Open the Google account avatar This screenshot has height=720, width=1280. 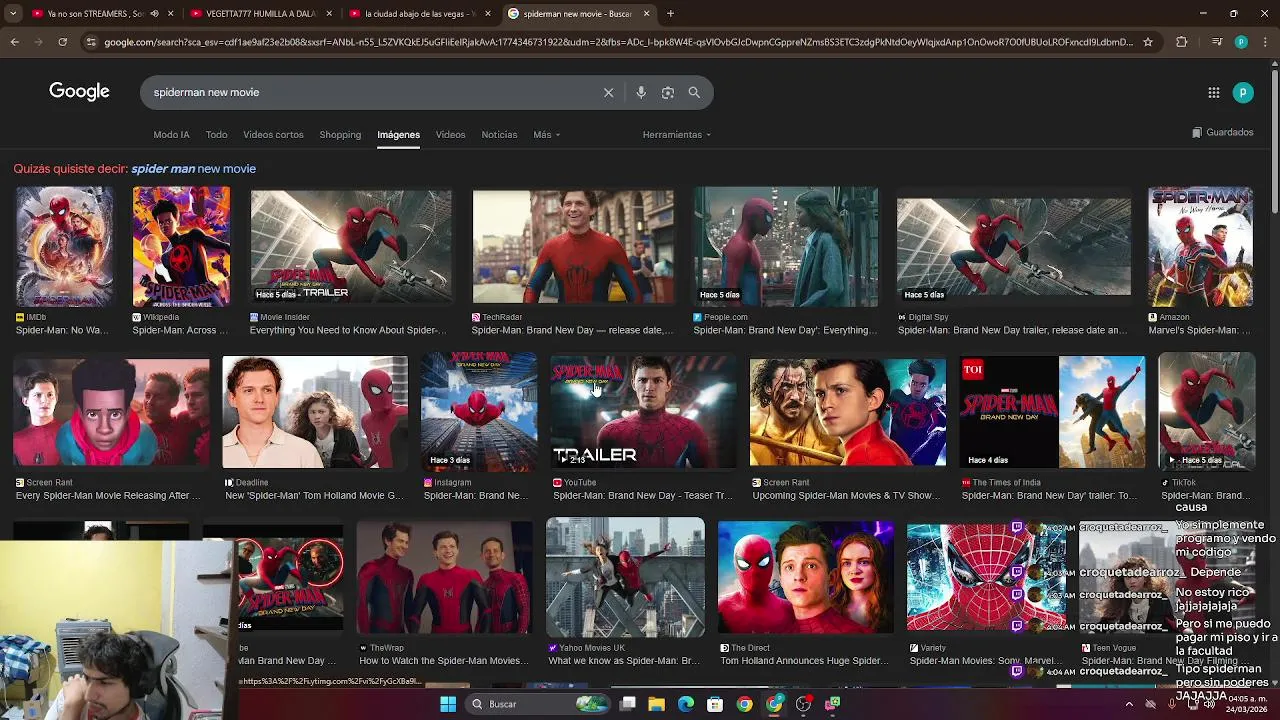tap(1243, 92)
